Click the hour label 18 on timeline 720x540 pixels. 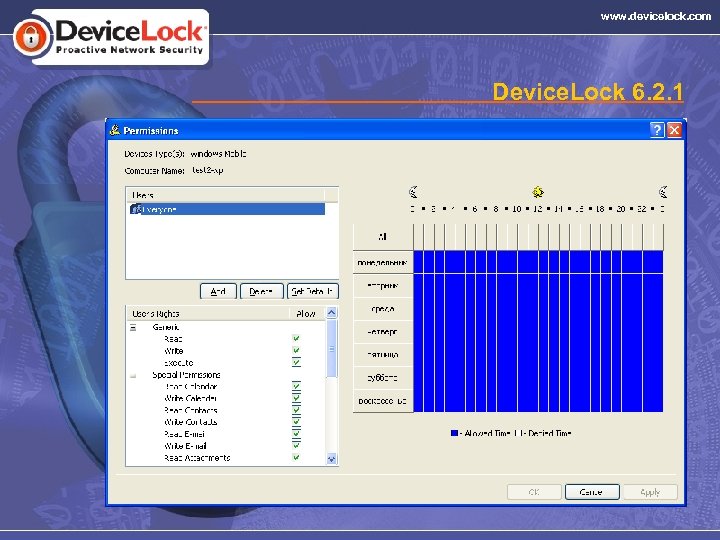click(600, 209)
